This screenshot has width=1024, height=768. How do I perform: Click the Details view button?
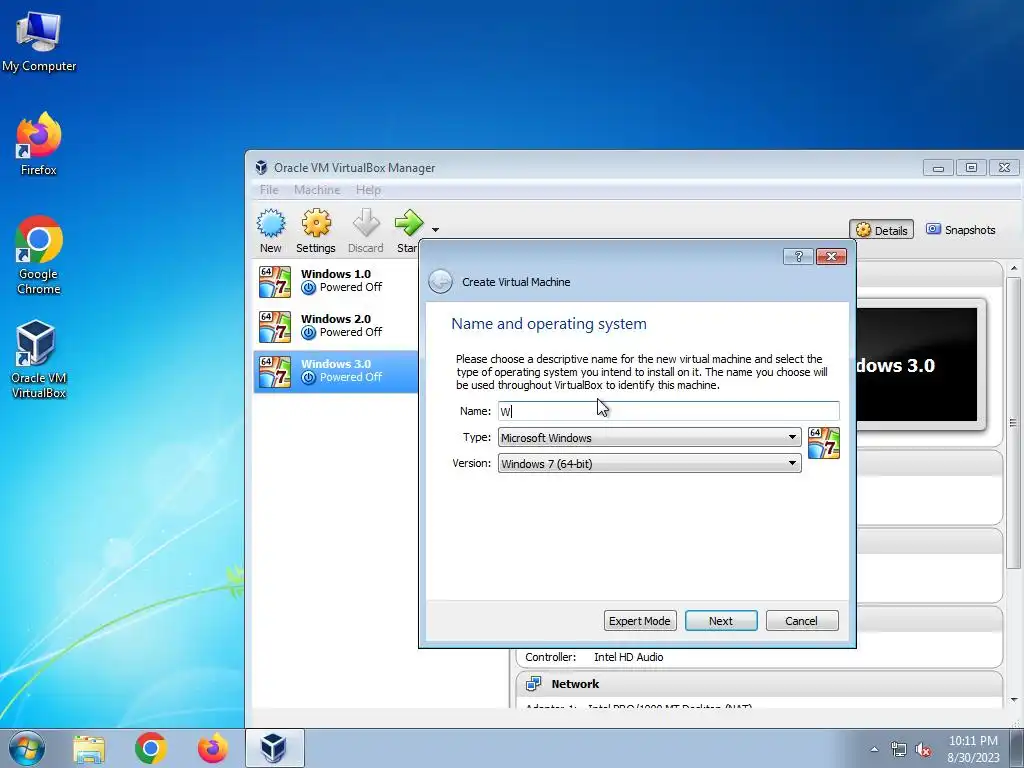[x=882, y=230]
